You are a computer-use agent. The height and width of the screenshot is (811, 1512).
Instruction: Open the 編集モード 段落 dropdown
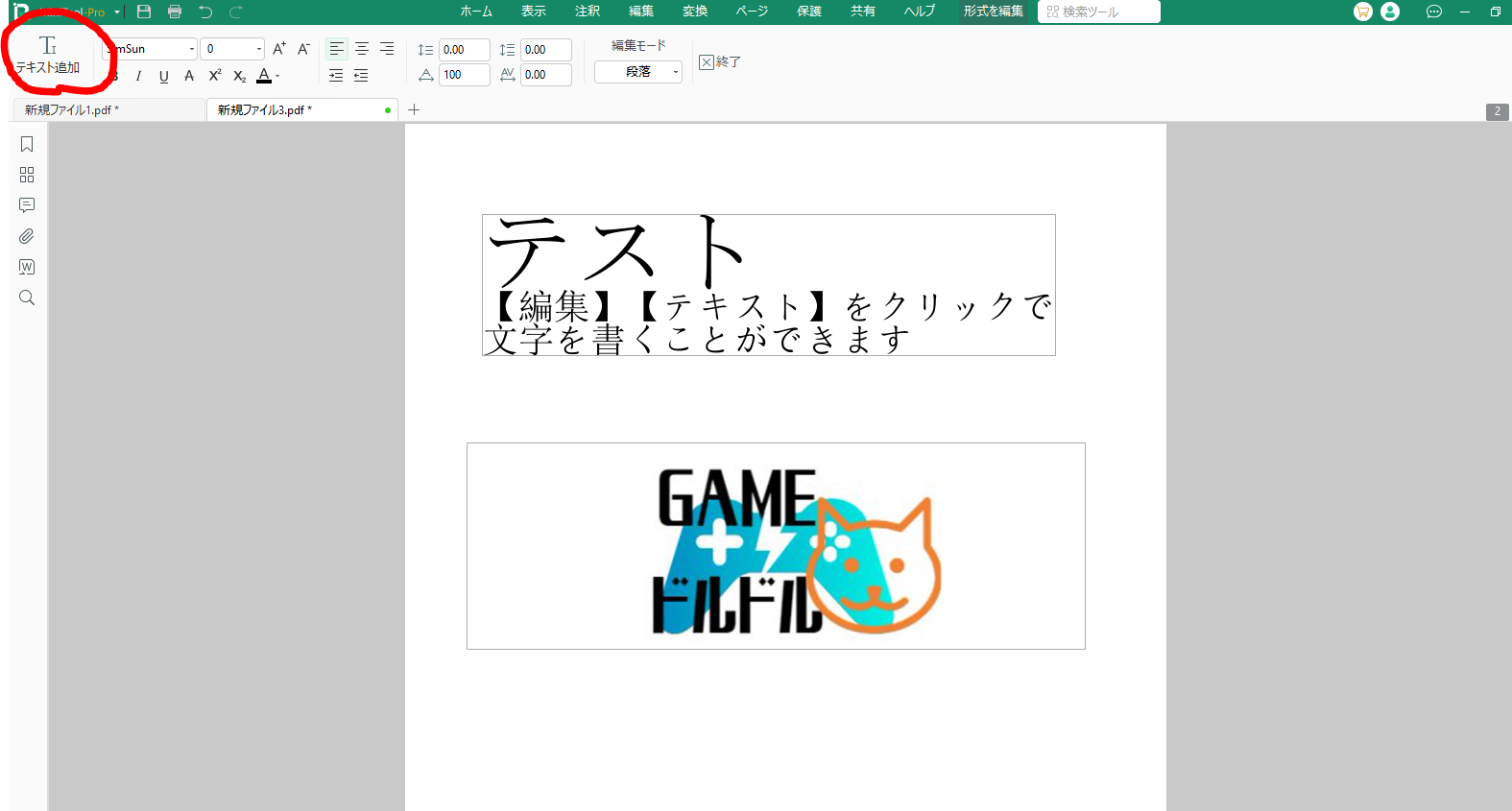pos(638,72)
